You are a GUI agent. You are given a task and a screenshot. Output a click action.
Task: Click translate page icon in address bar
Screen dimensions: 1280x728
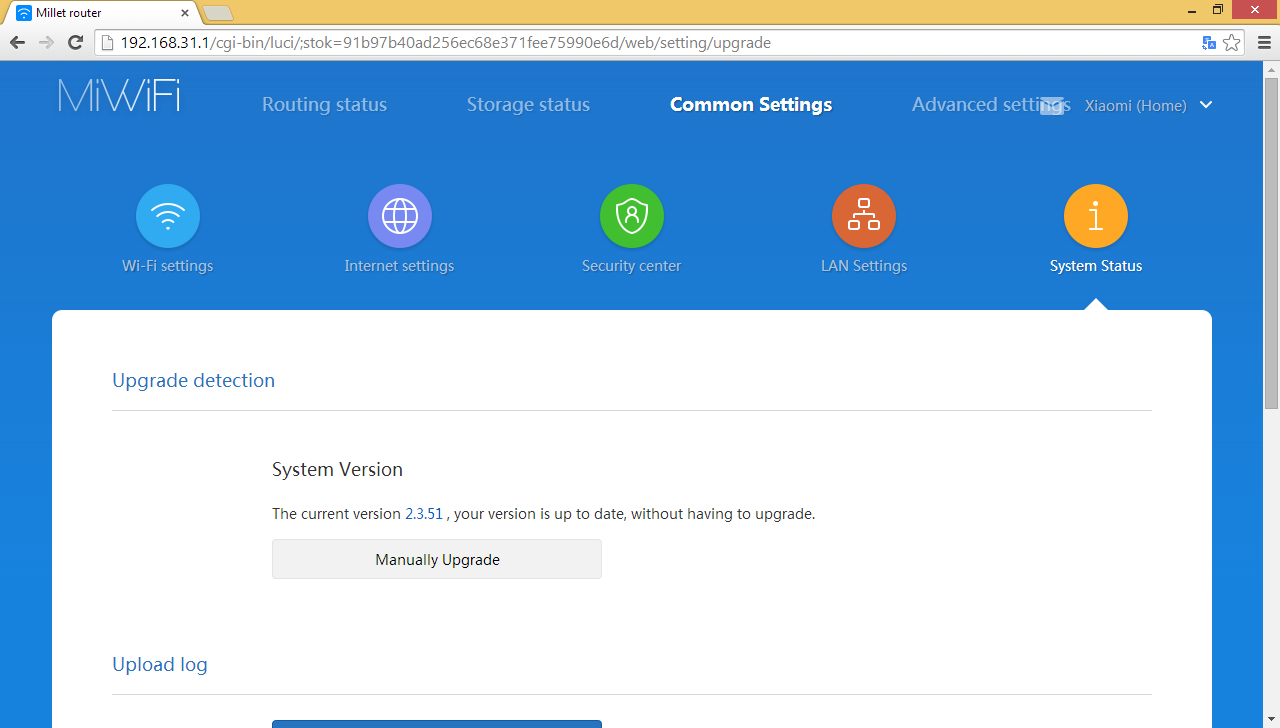point(1209,43)
